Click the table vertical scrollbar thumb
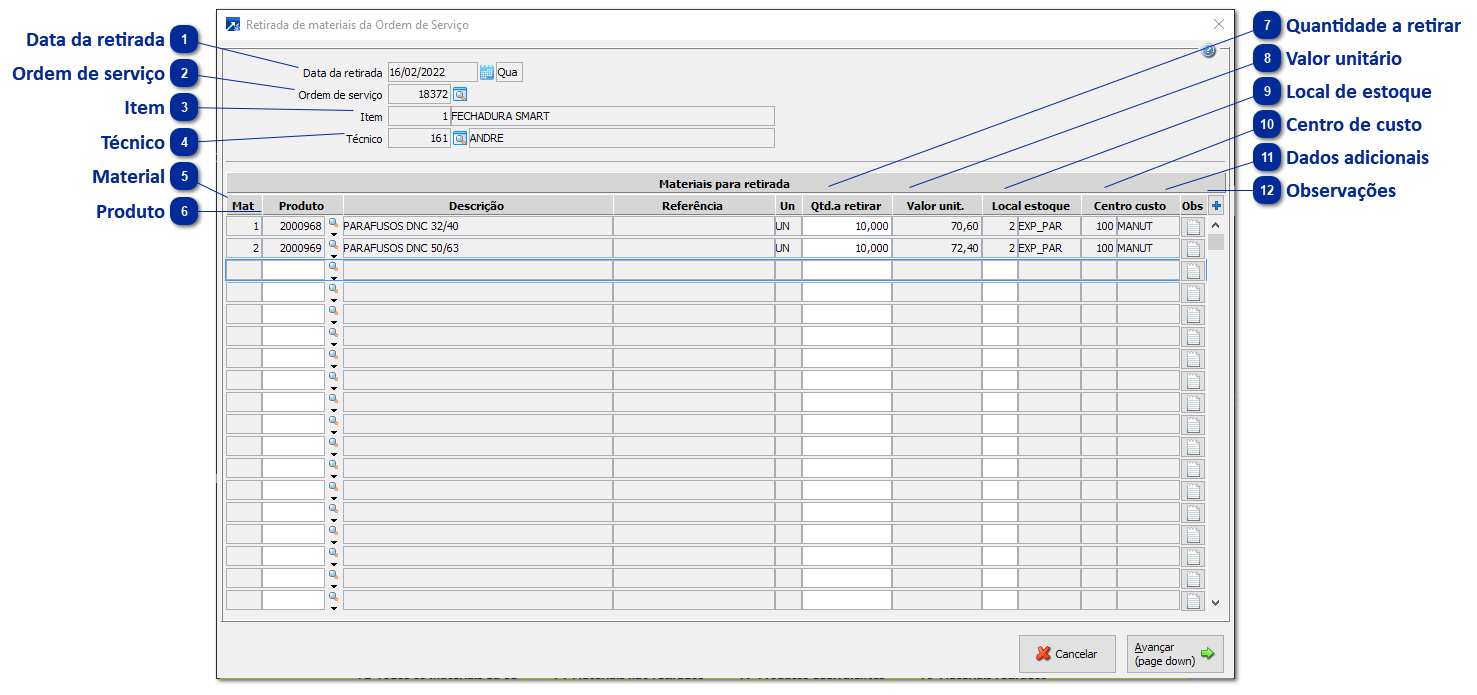Image resolution: width=1477 pixels, height=695 pixels. (1216, 241)
